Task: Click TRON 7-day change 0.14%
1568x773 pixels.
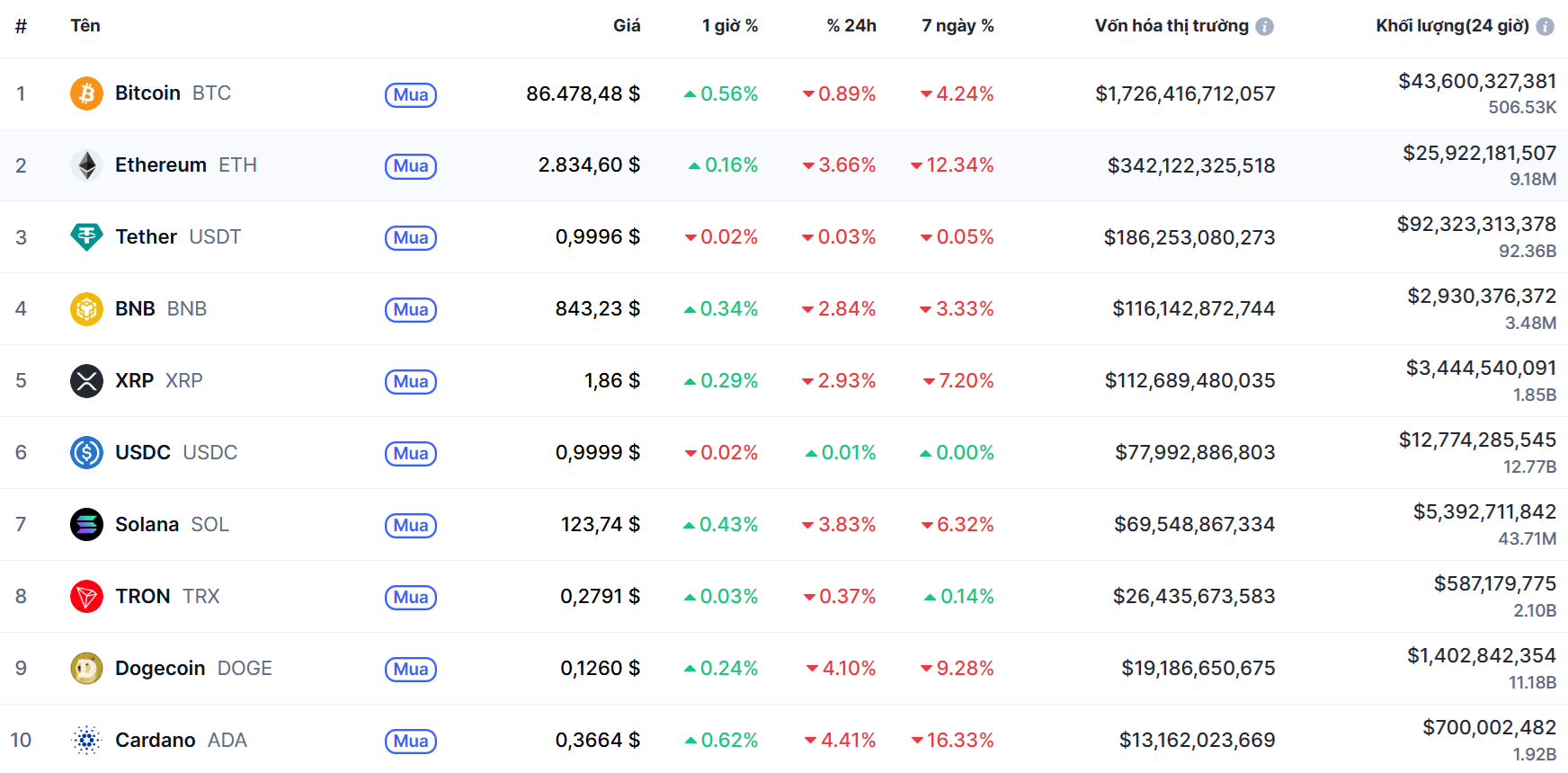Action: tap(959, 596)
